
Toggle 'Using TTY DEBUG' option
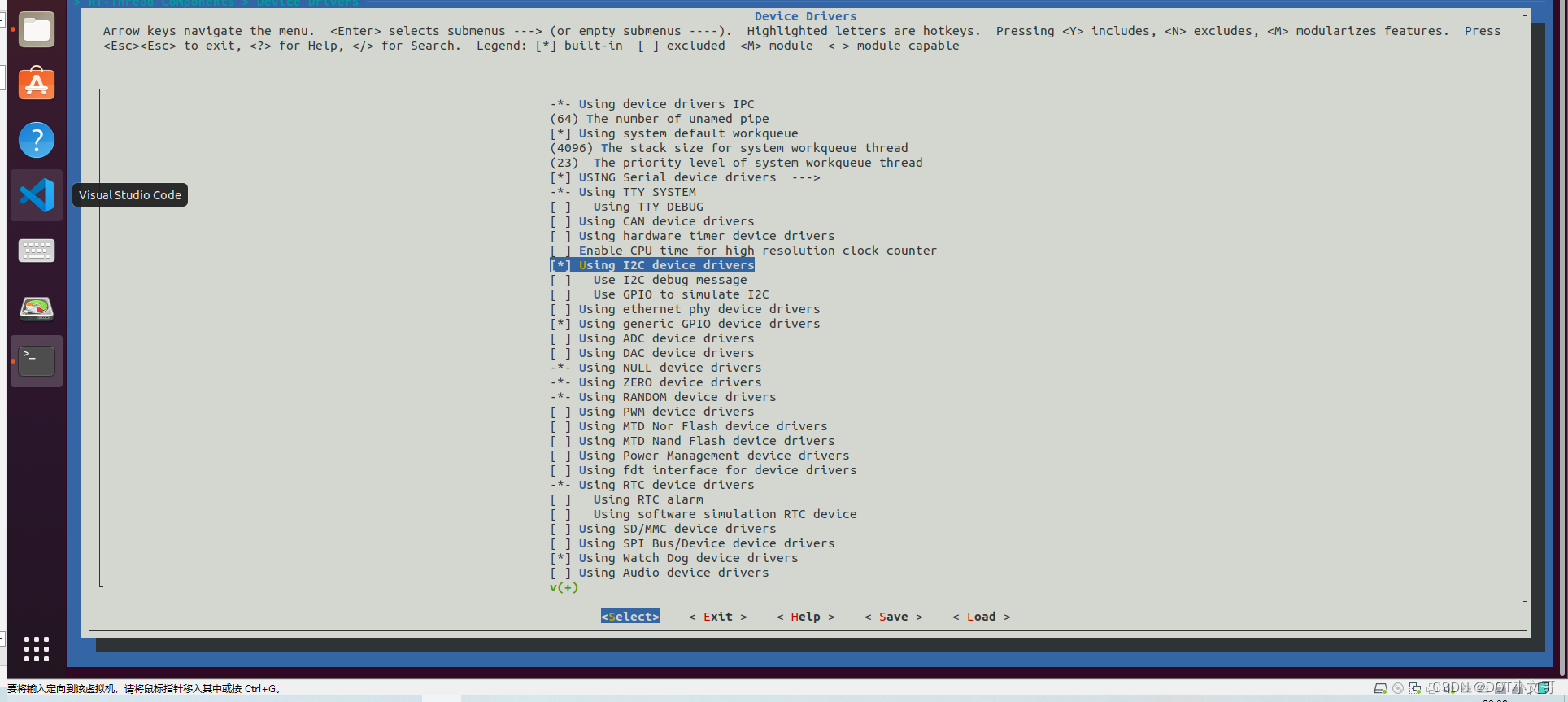(x=627, y=207)
